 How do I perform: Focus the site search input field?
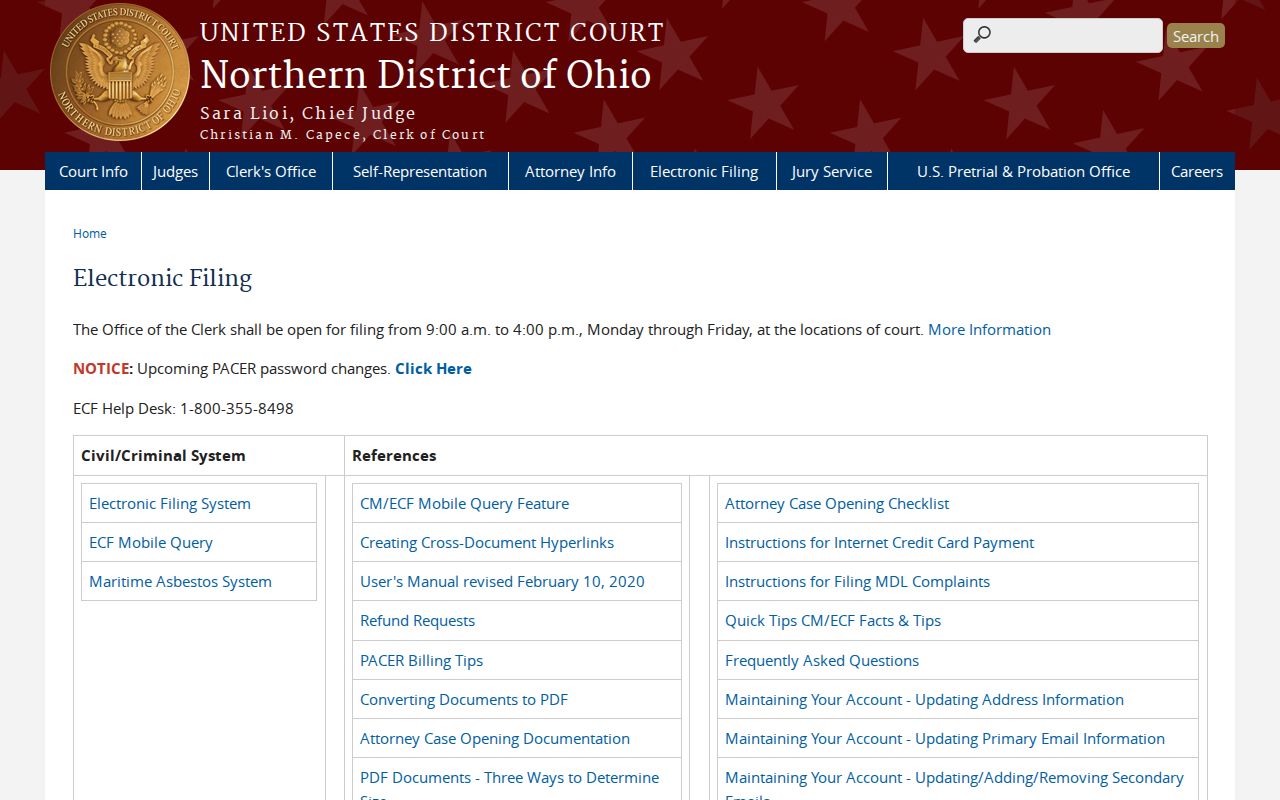[1062, 35]
